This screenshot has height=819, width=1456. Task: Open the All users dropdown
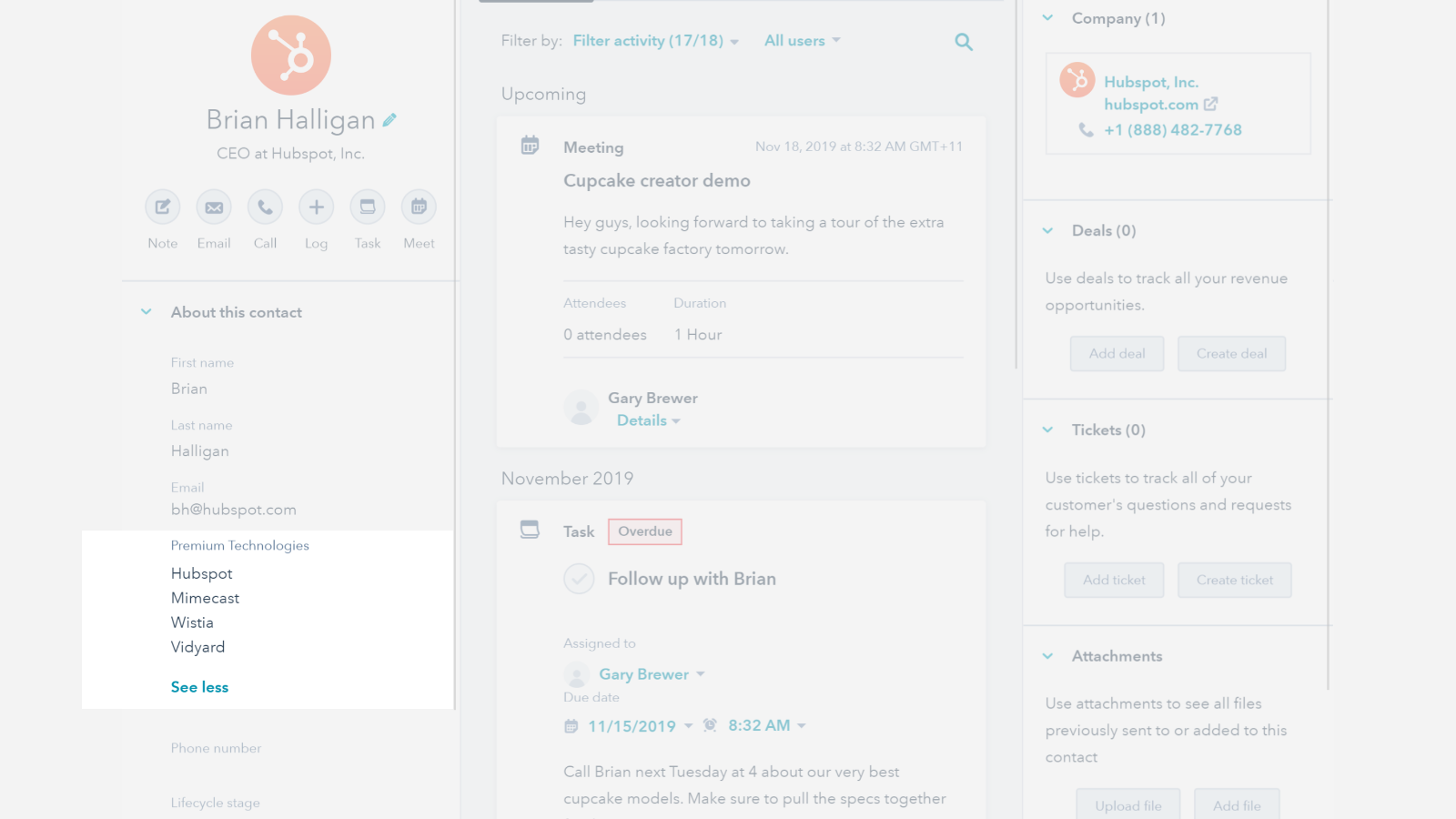(802, 41)
